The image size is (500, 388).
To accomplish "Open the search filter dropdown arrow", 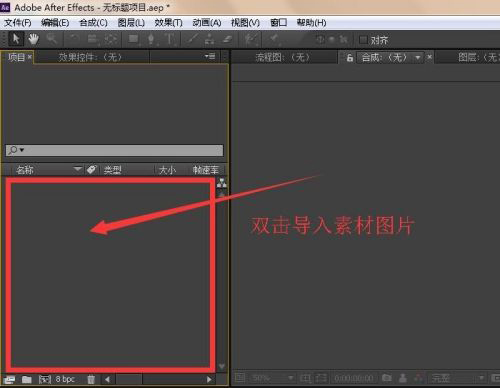I will (x=22, y=150).
